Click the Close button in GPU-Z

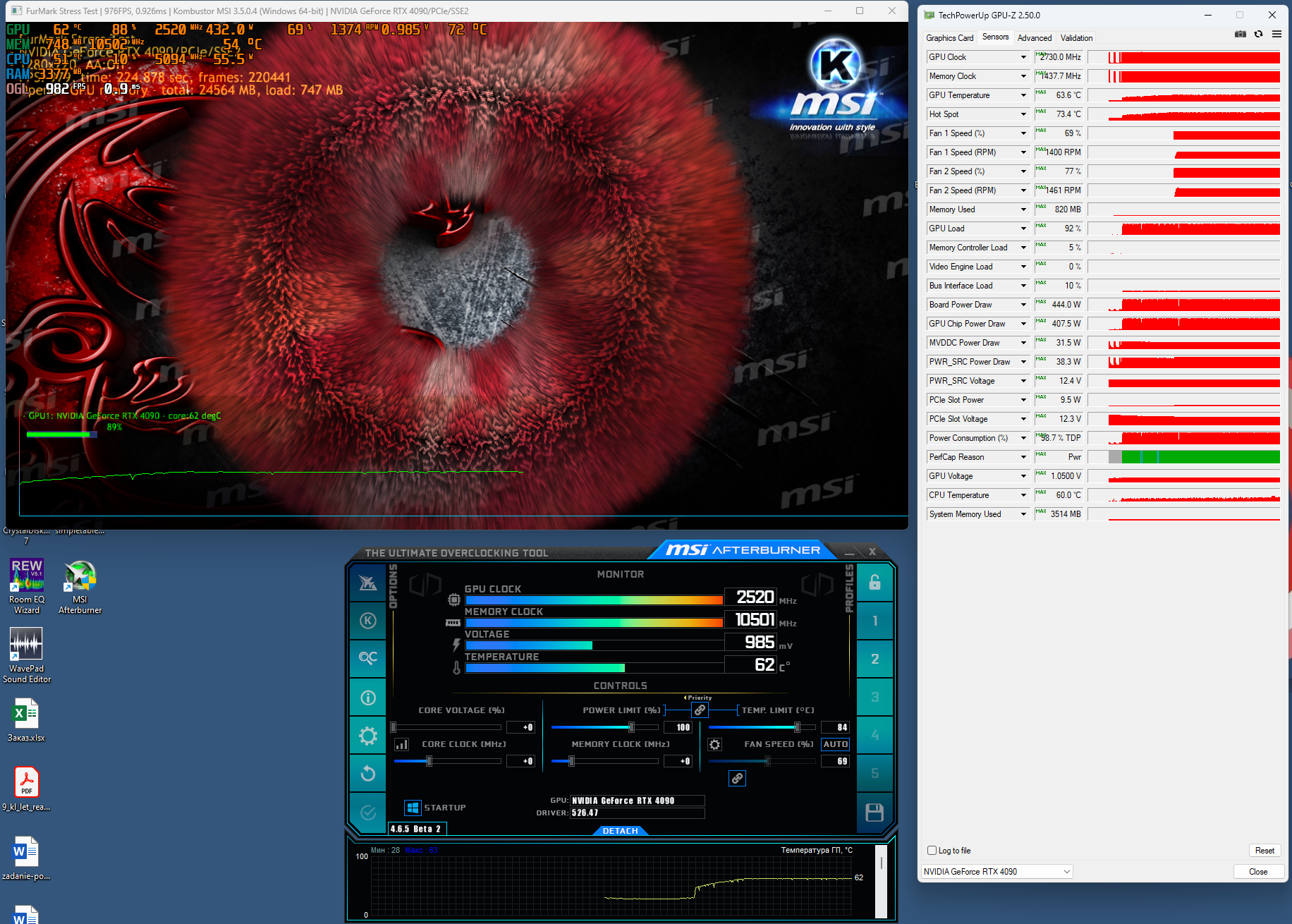[1257, 872]
